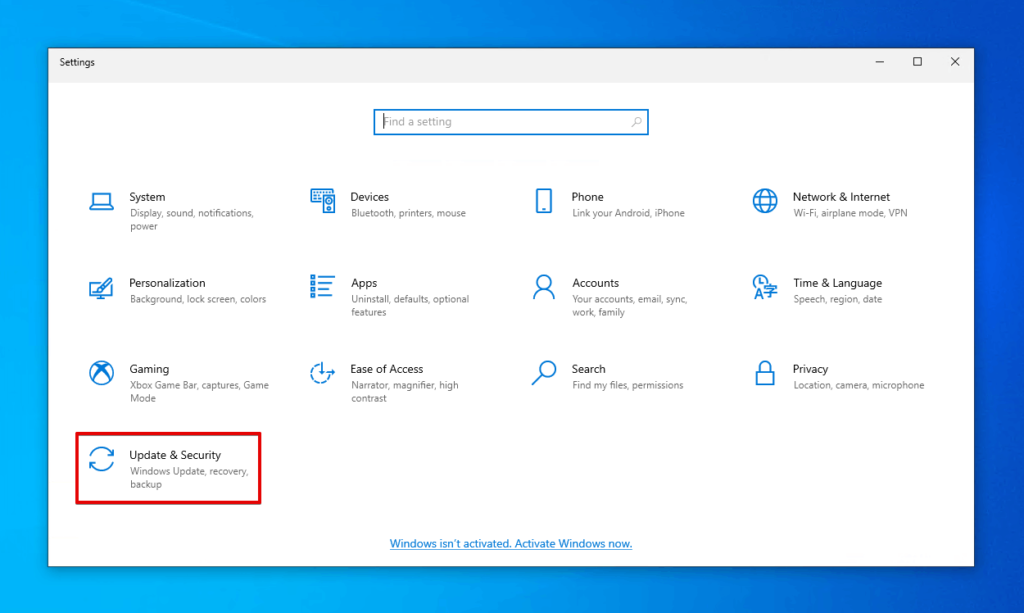1024x613 pixels.
Task: Click the Settings window title bar
Action: pyautogui.click(x=450, y=62)
